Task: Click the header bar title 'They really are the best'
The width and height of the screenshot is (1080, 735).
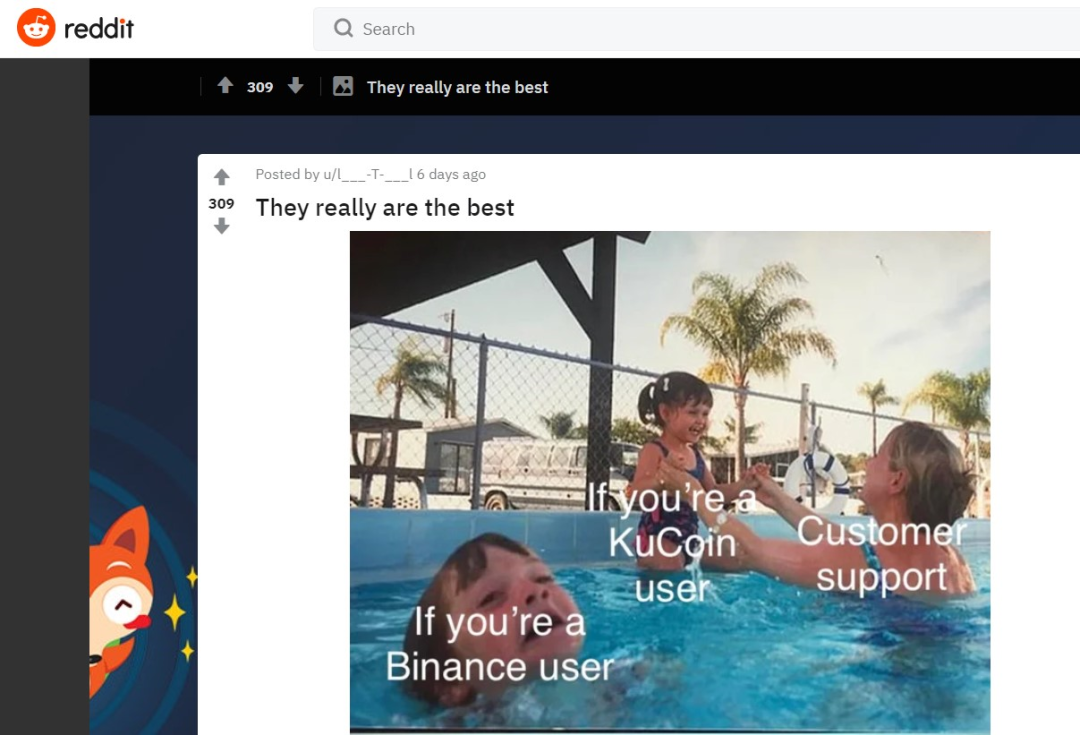Action: click(457, 87)
